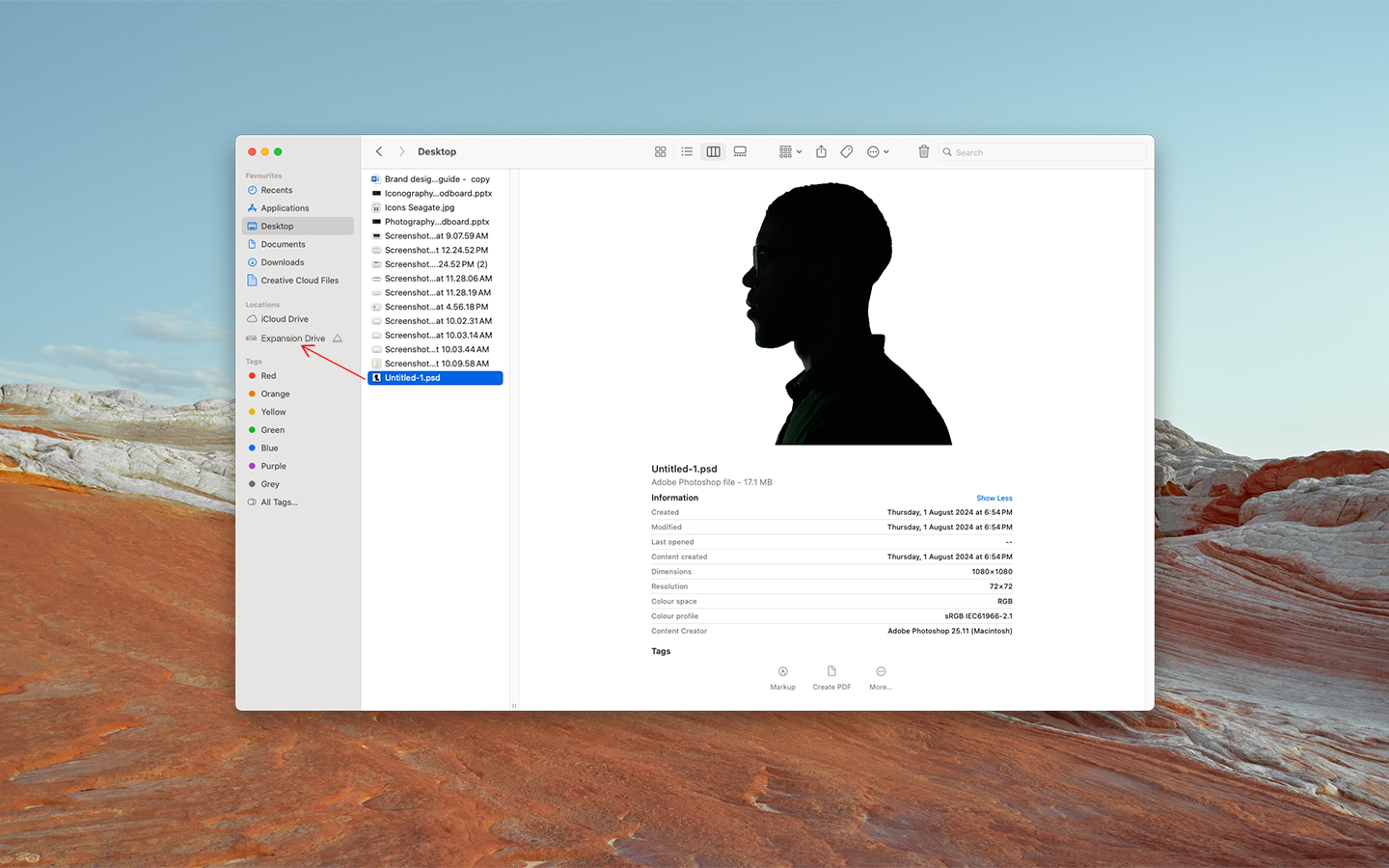Open the More actions dropdown menu
Screen dimensions: 1389x868
click(x=878, y=152)
